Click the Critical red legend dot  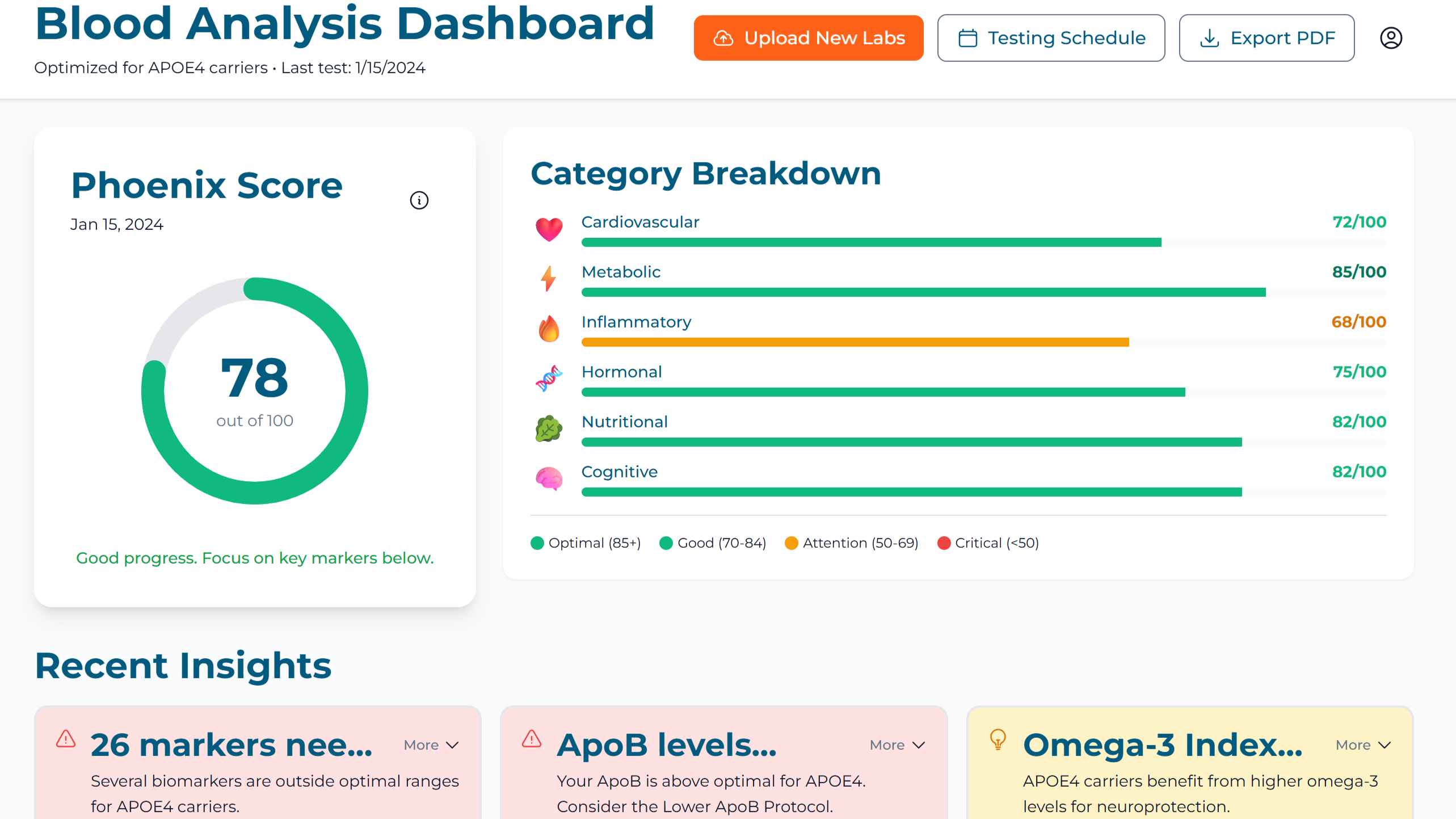(944, 543)
